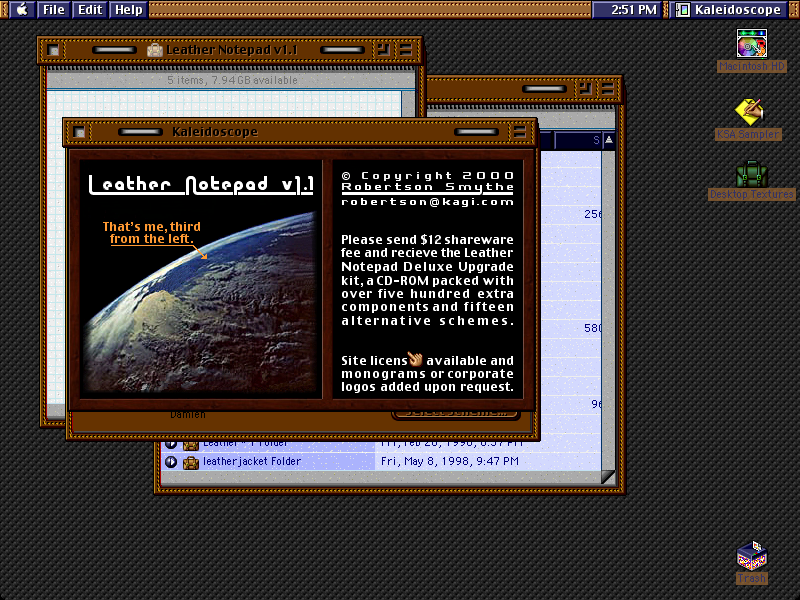Click the partially hidden Select Scheme button
Viewport: 800px width, 600px height.
coord(455,414)
